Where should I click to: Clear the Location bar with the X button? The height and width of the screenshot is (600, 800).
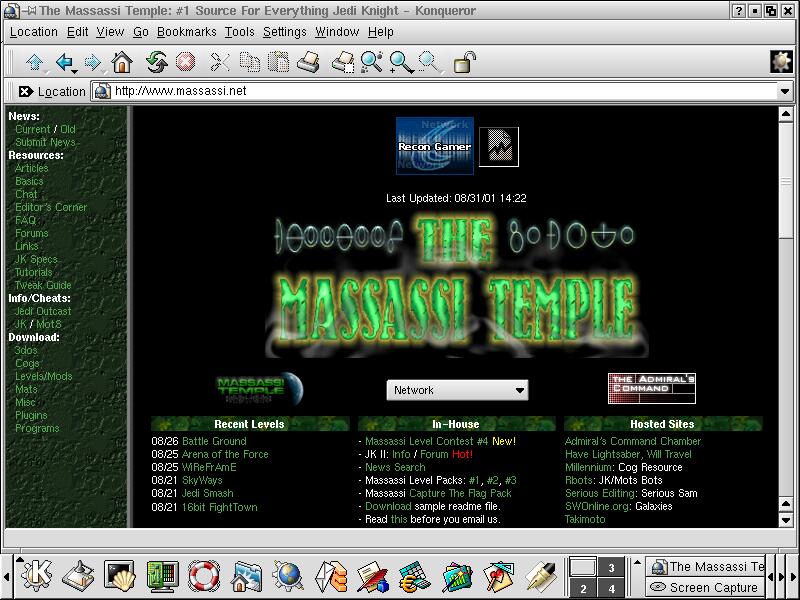point(26,91)
